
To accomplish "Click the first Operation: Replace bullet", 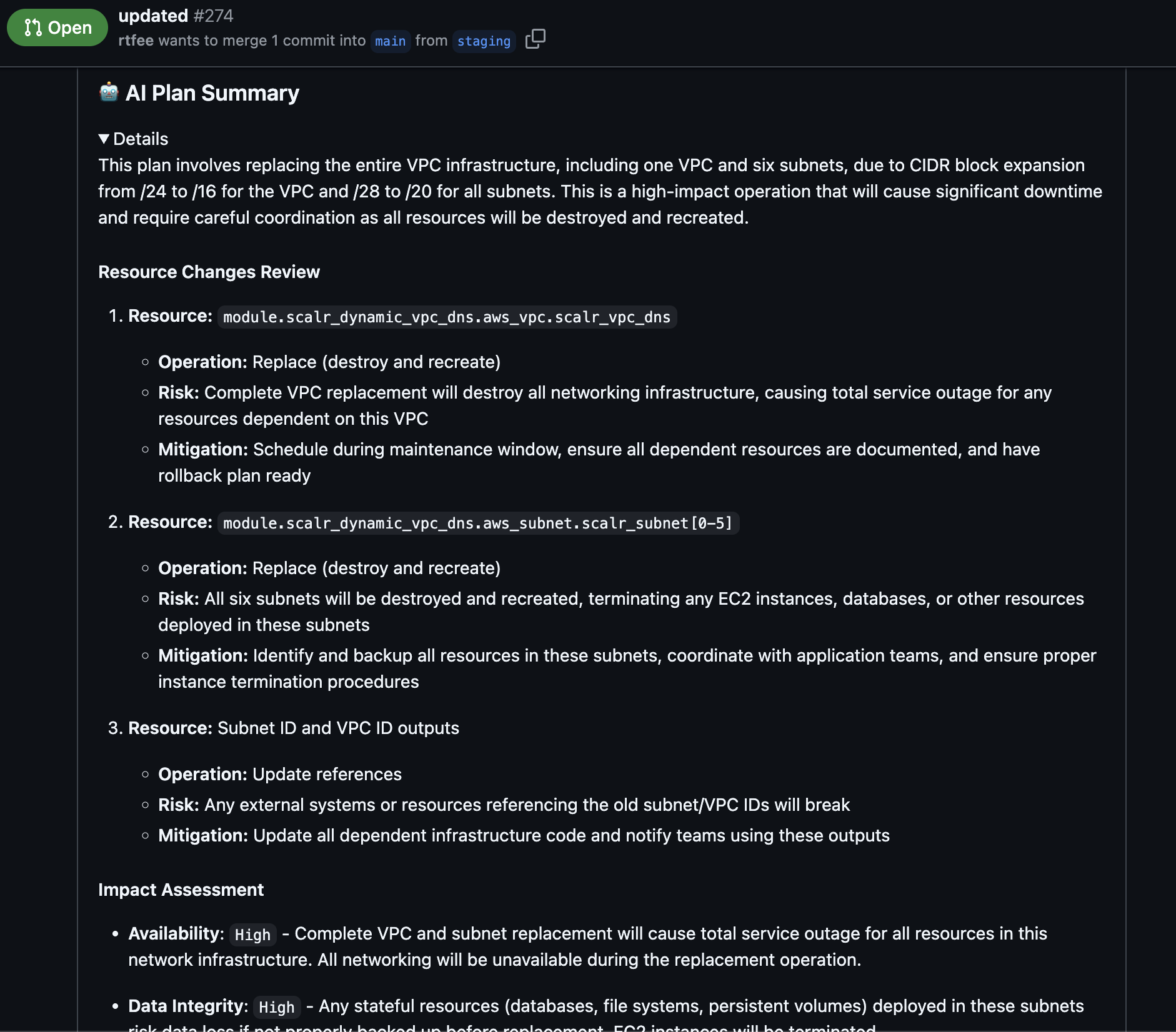I will pos(329,362).
